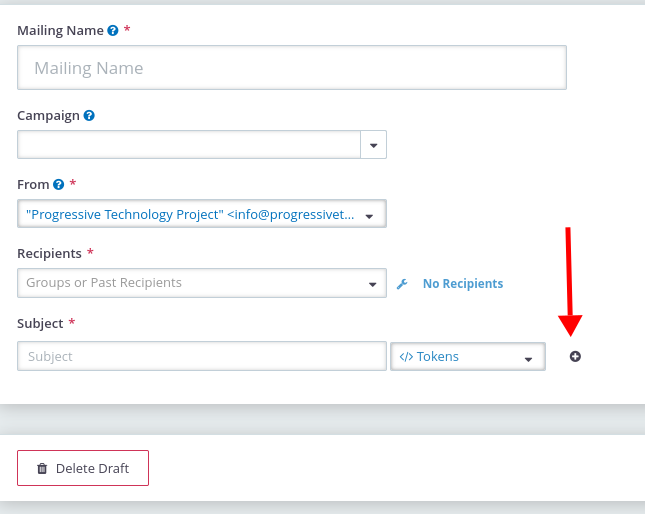Viewport: 645px width, 514px height.
Task: Expand the Campaign dropdown arrow
Action: (374, 145)
